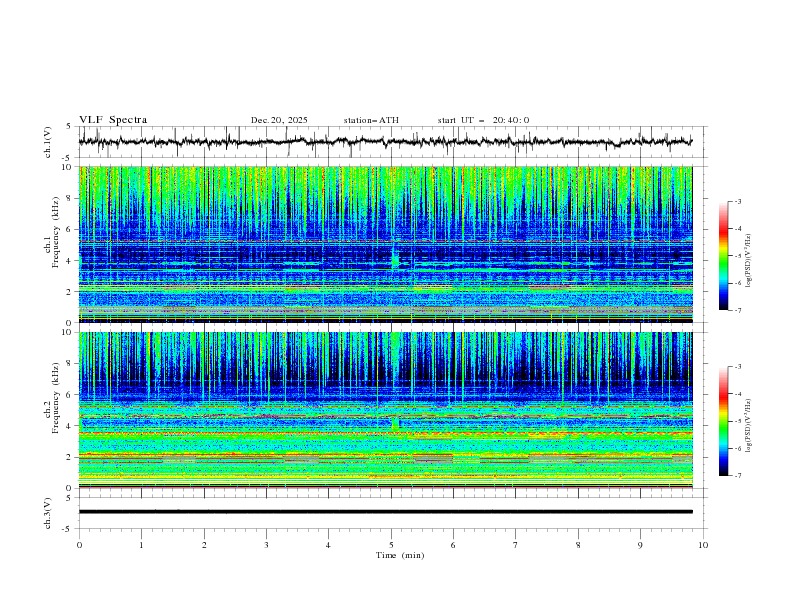Image resolution: width=792 pixels, height=612 pixels.
Task: Click the time axis tick label "0"
Action: click(79, 545)
